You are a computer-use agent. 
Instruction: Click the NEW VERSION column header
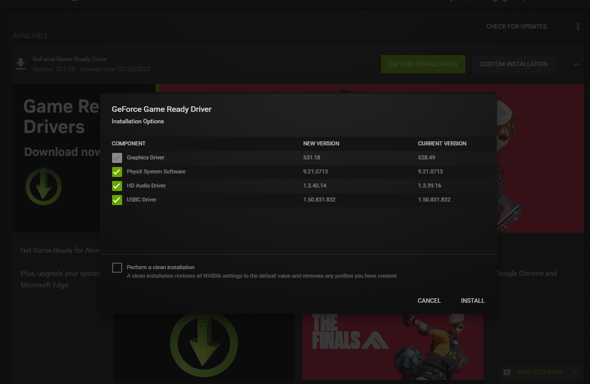click(321, 144)
